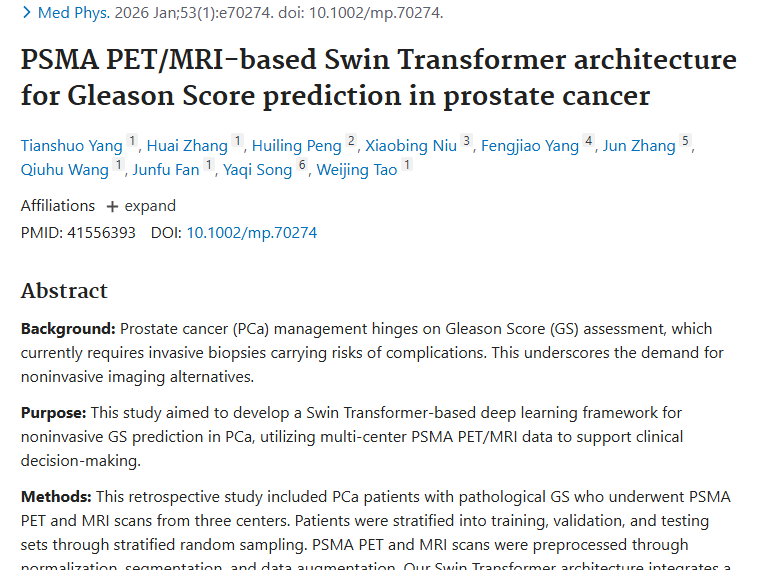Screen dimensions: 760x570
Task: Open author Weijing Tao's link
Action: [356, 170]
